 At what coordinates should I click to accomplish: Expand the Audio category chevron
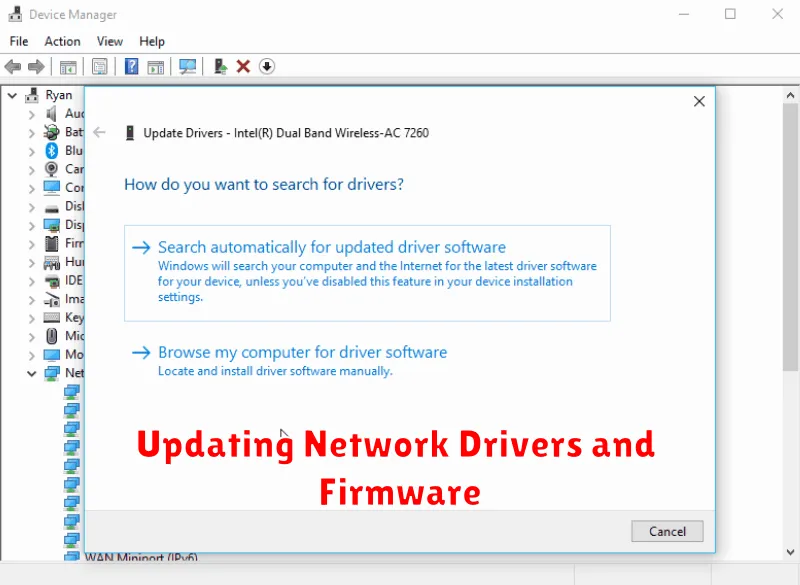tap(32, 114)
